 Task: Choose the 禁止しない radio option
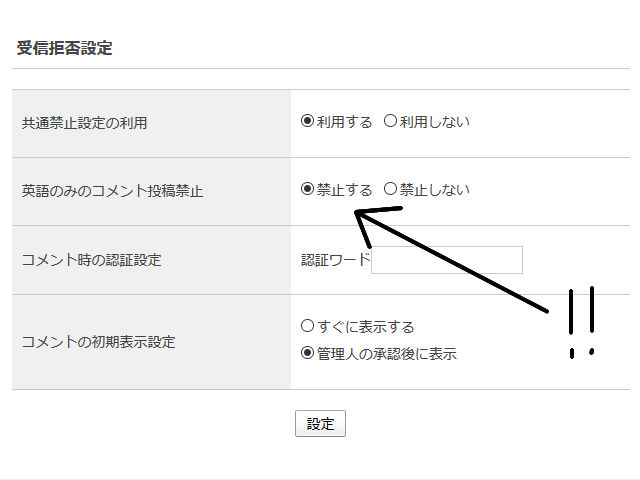[x=391, y=189]
